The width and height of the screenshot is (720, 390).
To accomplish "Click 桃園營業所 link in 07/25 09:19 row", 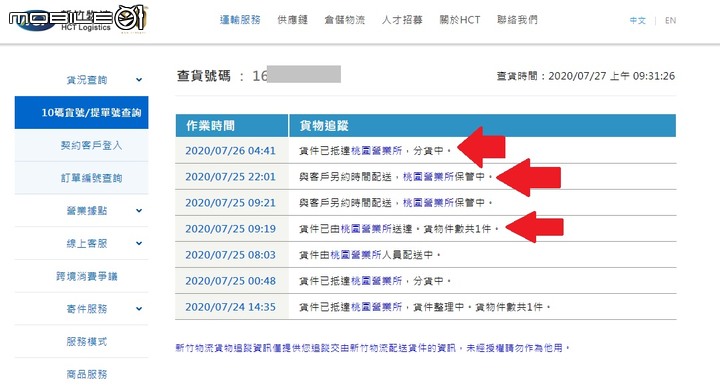I will click(x=366, y=229).
